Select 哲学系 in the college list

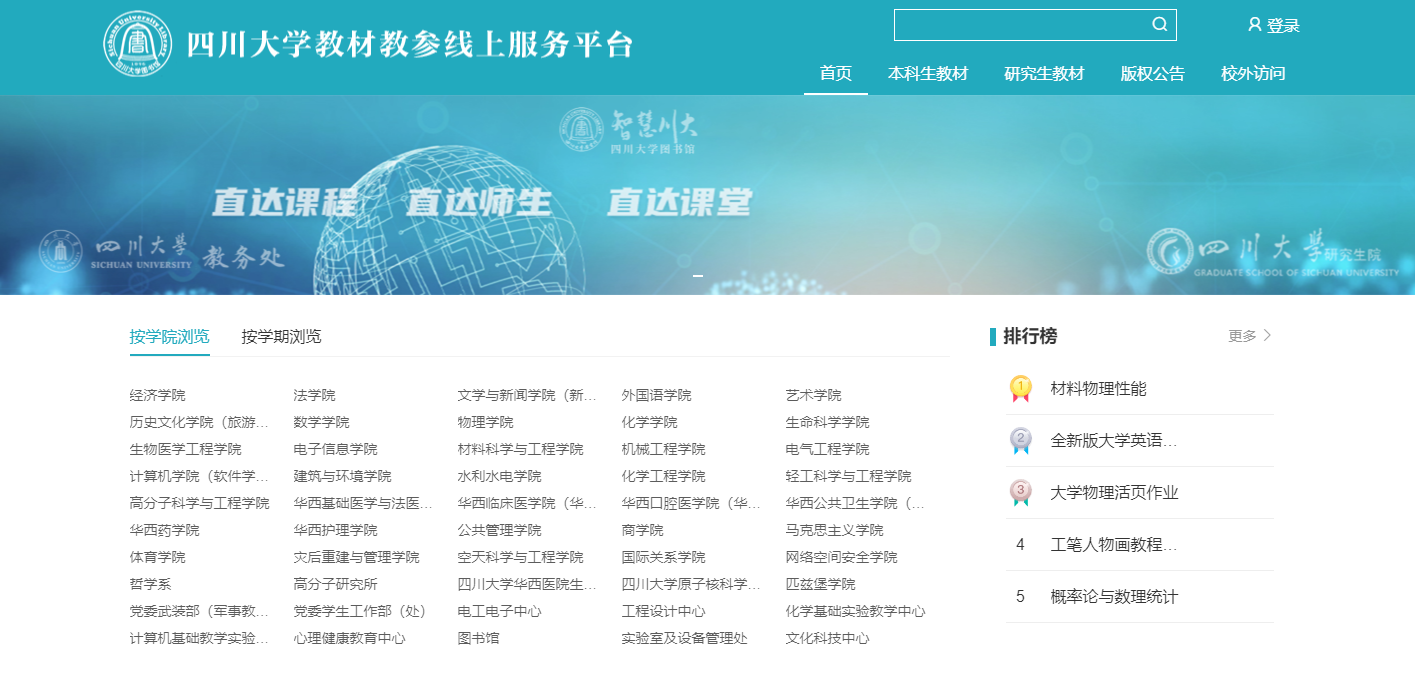pyautogui.click(x=151, y=585)
